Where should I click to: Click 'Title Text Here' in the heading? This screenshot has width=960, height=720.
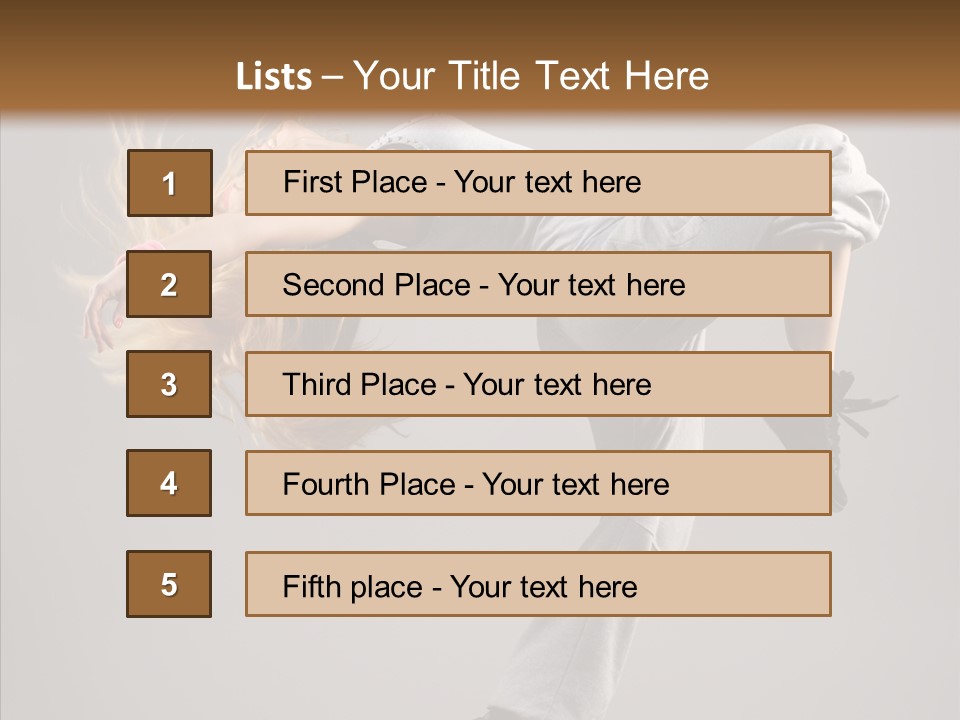[x=579, y=76]
